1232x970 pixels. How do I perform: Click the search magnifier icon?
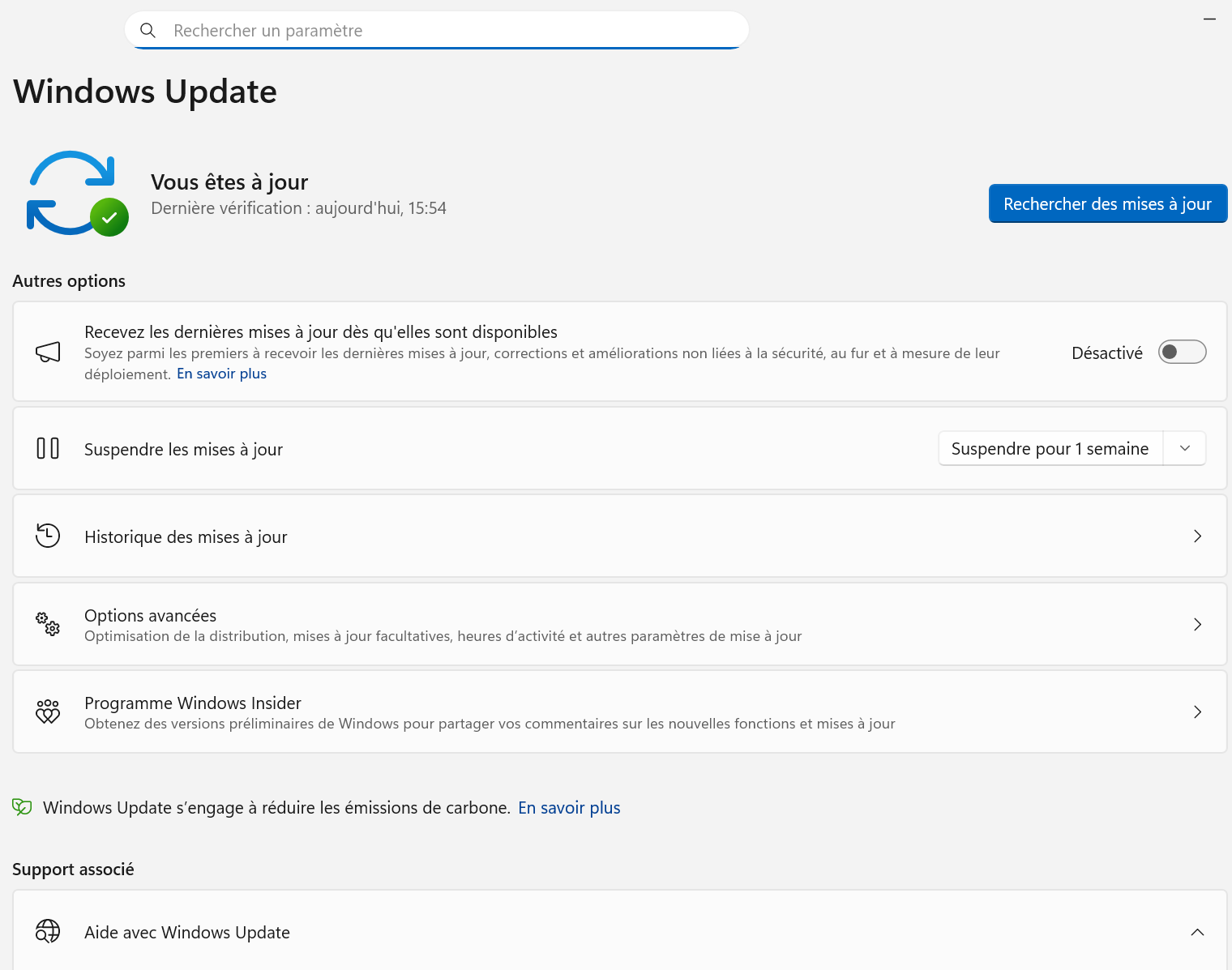[148, 30]
